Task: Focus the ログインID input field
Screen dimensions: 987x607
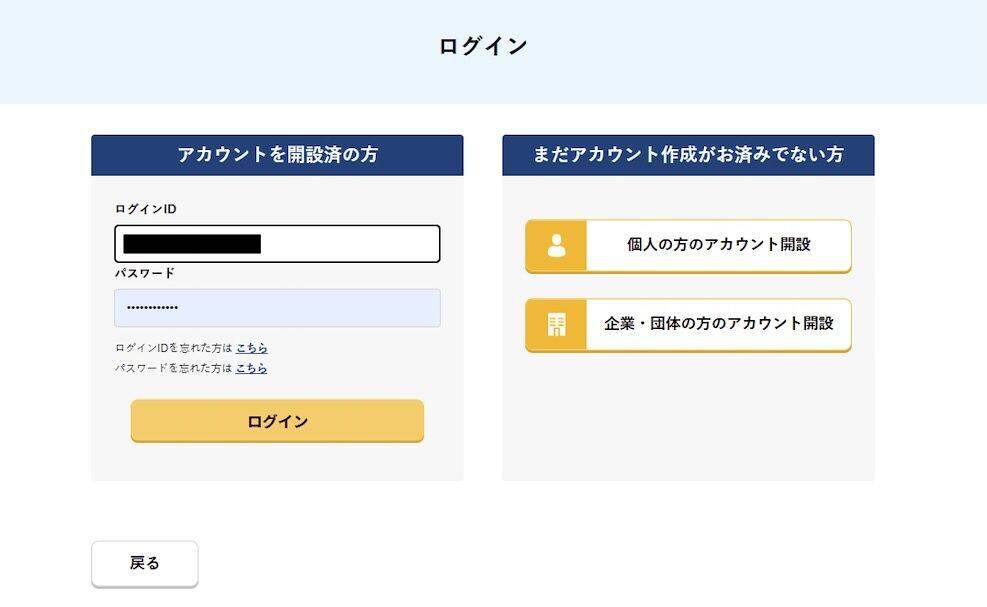Action: tap(350, 244)
